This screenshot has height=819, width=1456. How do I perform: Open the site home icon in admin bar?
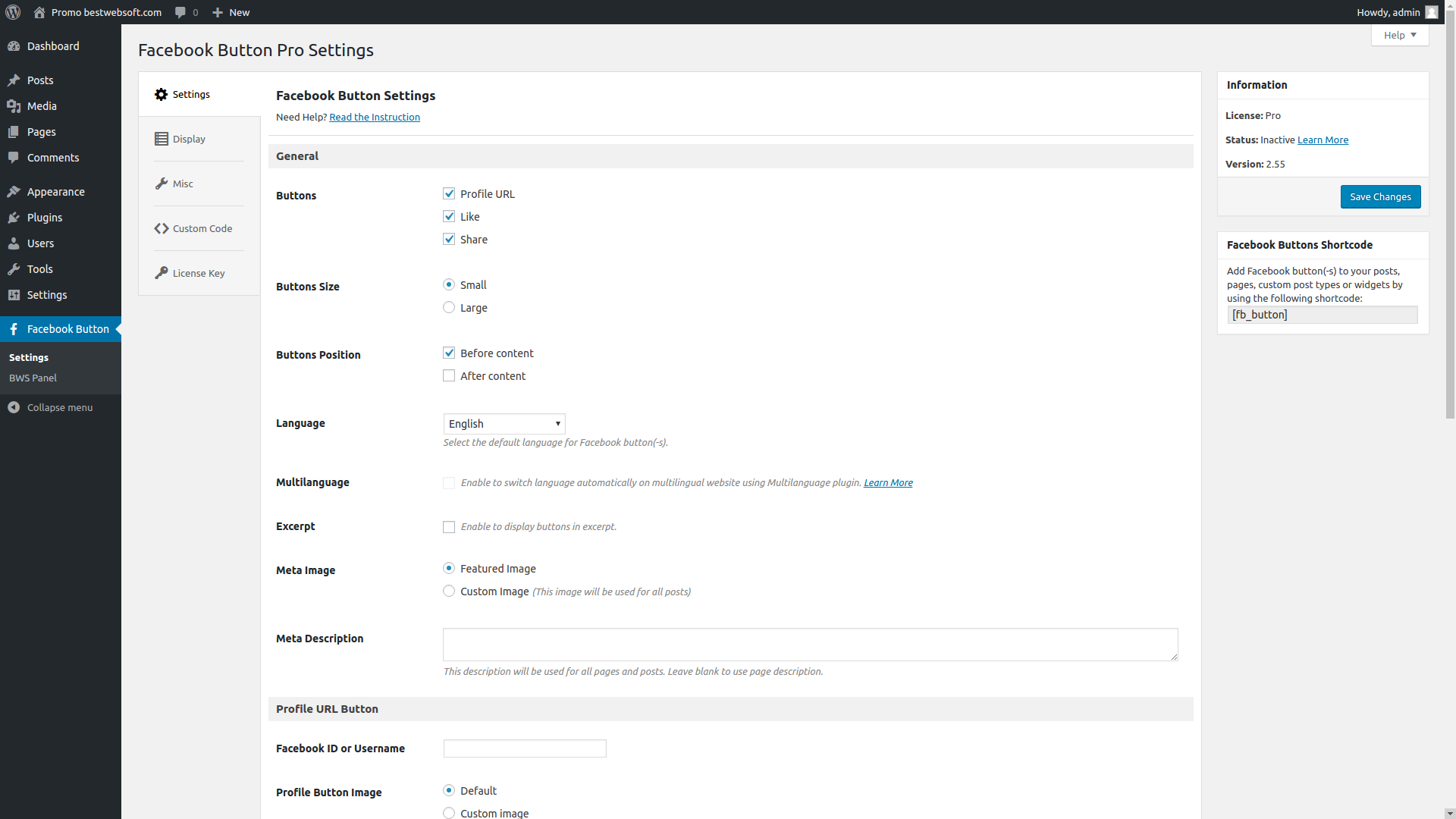click(x=39, y=12)
